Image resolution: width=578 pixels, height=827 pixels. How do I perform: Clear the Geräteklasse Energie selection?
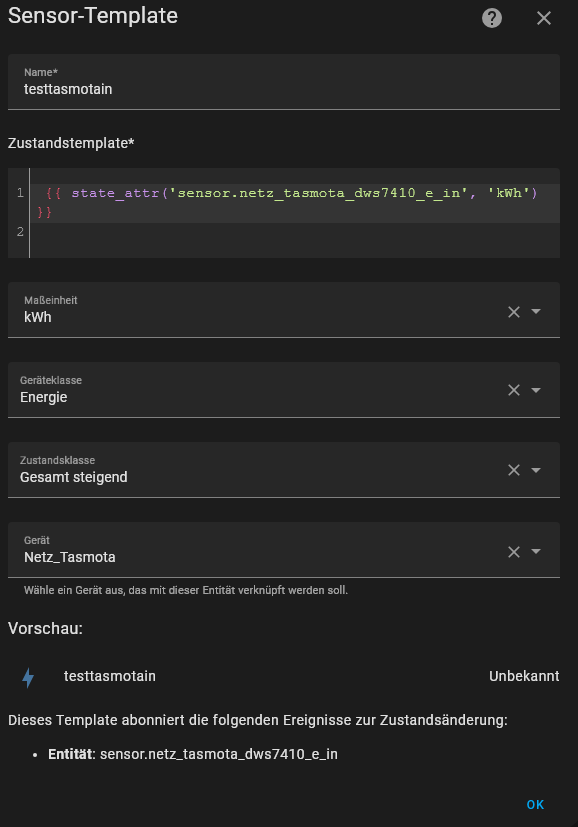[514, 390]
